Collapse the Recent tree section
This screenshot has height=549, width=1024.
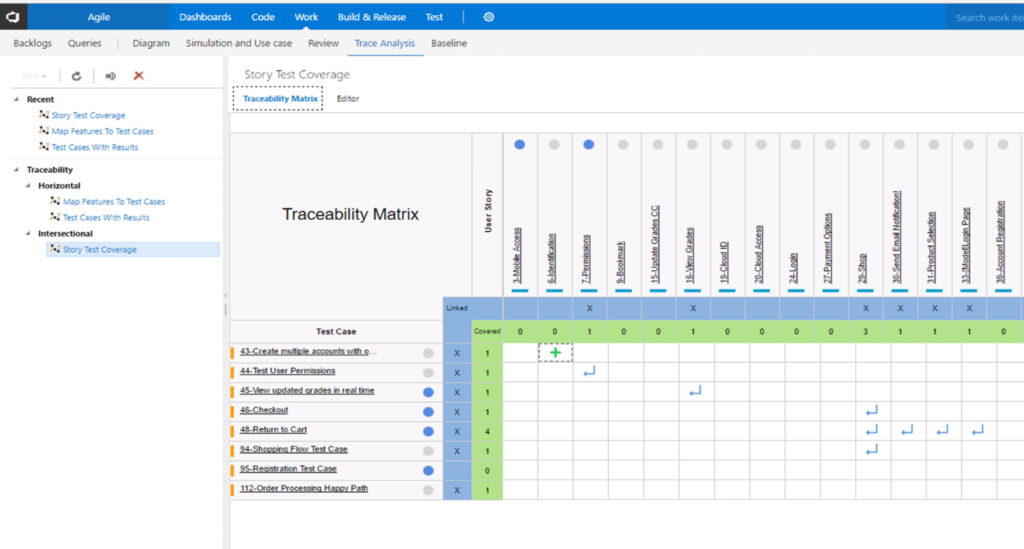click(16, 100)
